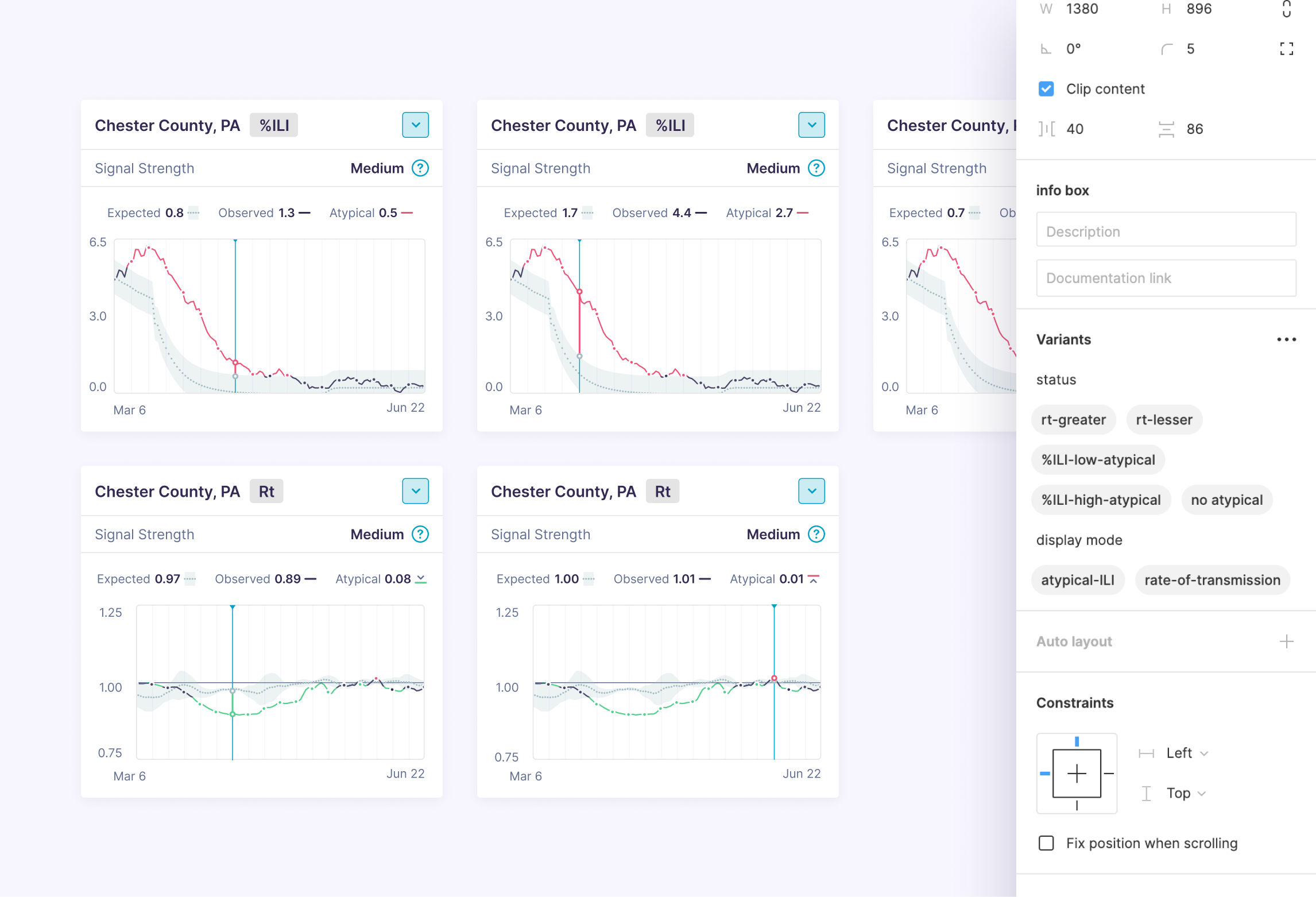1316x897 pixels.
Task: Enable Fix position when scrolling
Action: coord(1046,843)
